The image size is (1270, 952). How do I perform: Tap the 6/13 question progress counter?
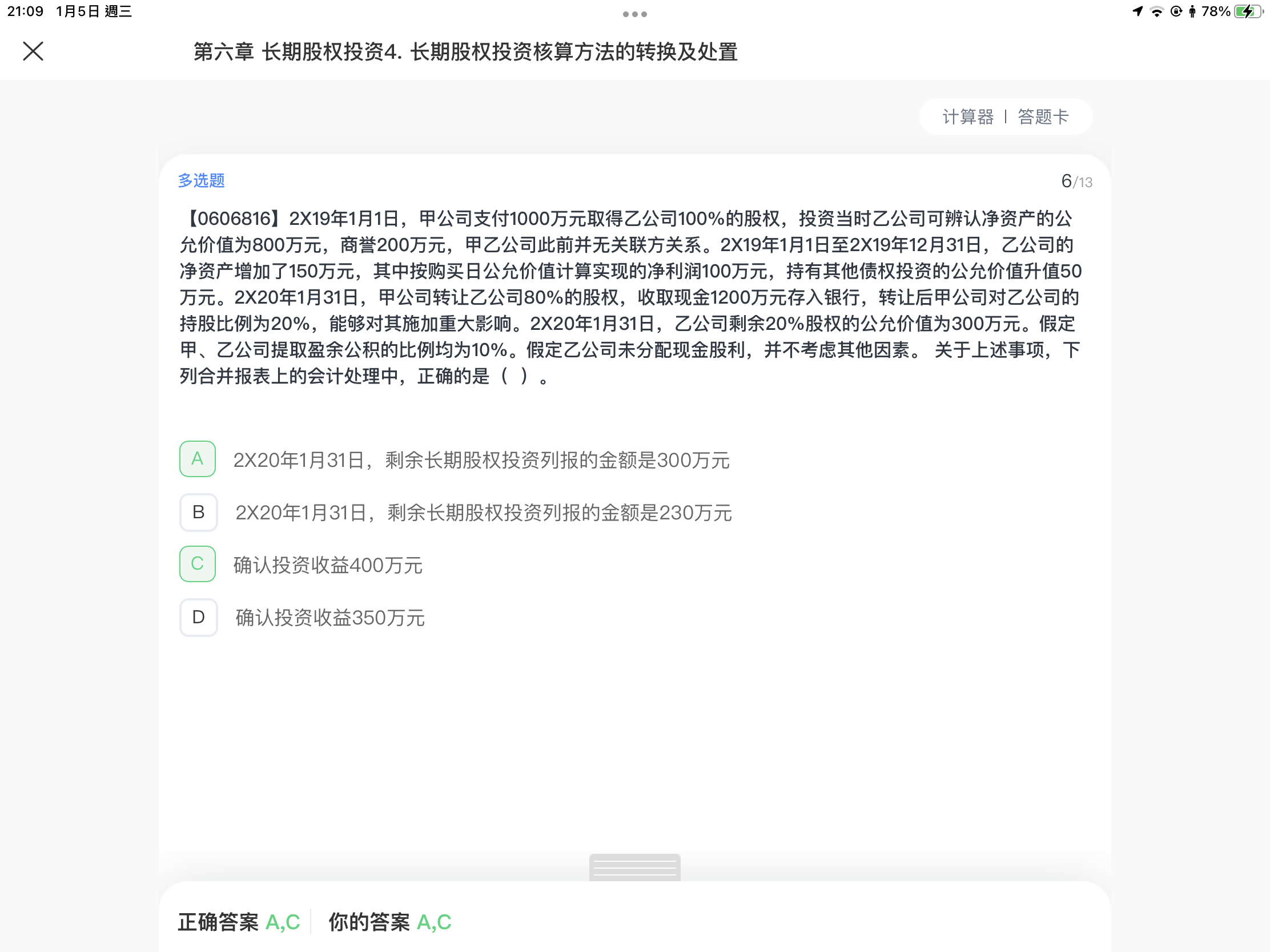[1076, 181]
